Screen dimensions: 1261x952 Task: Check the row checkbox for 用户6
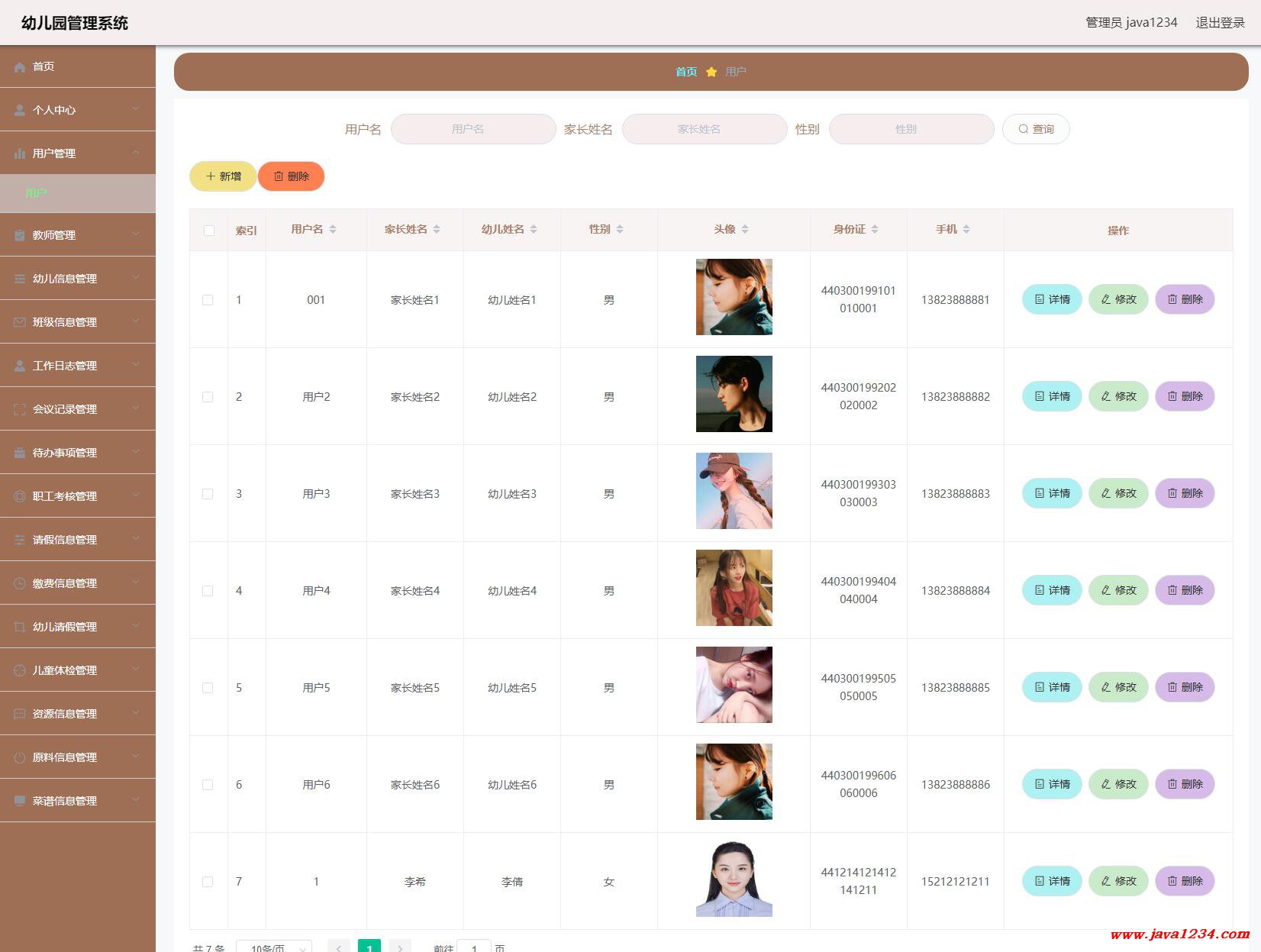pos(208,785)
